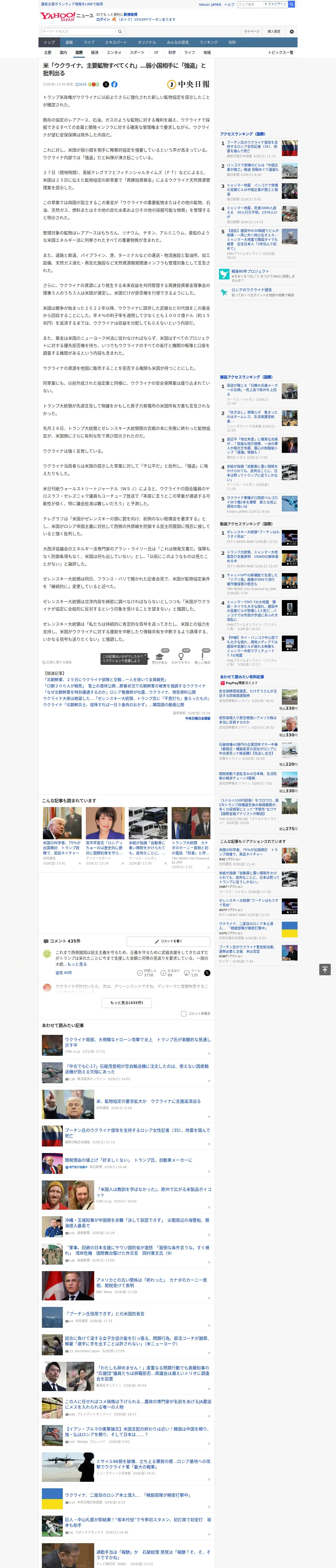Click the back-to-top arrow button

pyautogui.click(x=325, y=969)
